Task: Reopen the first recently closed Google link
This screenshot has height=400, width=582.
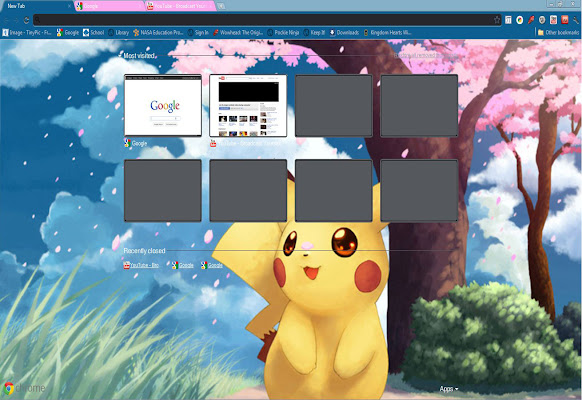Action: click(x=183, y=265)
